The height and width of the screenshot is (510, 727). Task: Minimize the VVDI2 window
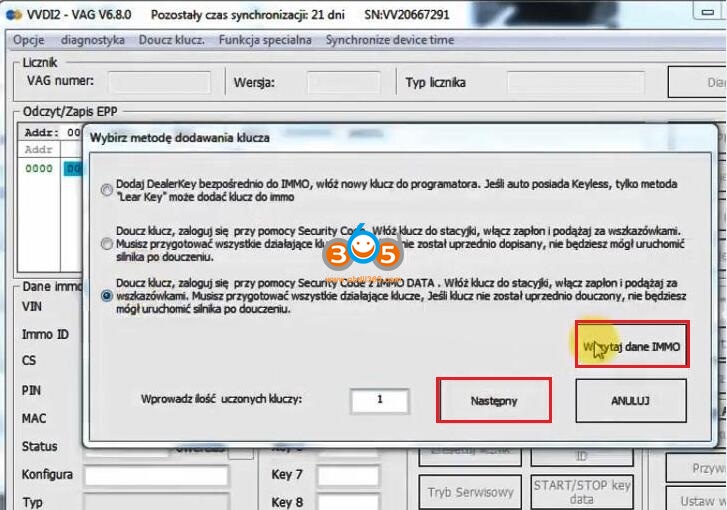(707, 12)
